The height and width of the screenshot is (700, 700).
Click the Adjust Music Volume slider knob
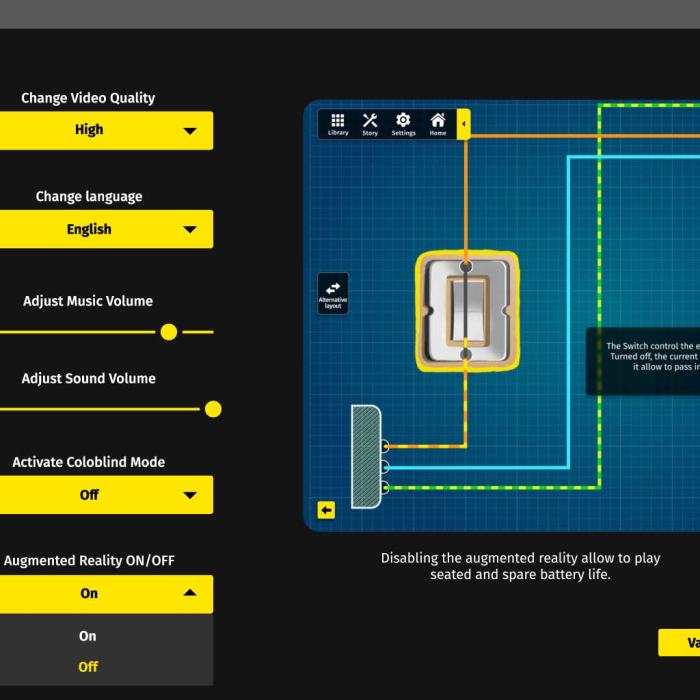coord(169,332)
